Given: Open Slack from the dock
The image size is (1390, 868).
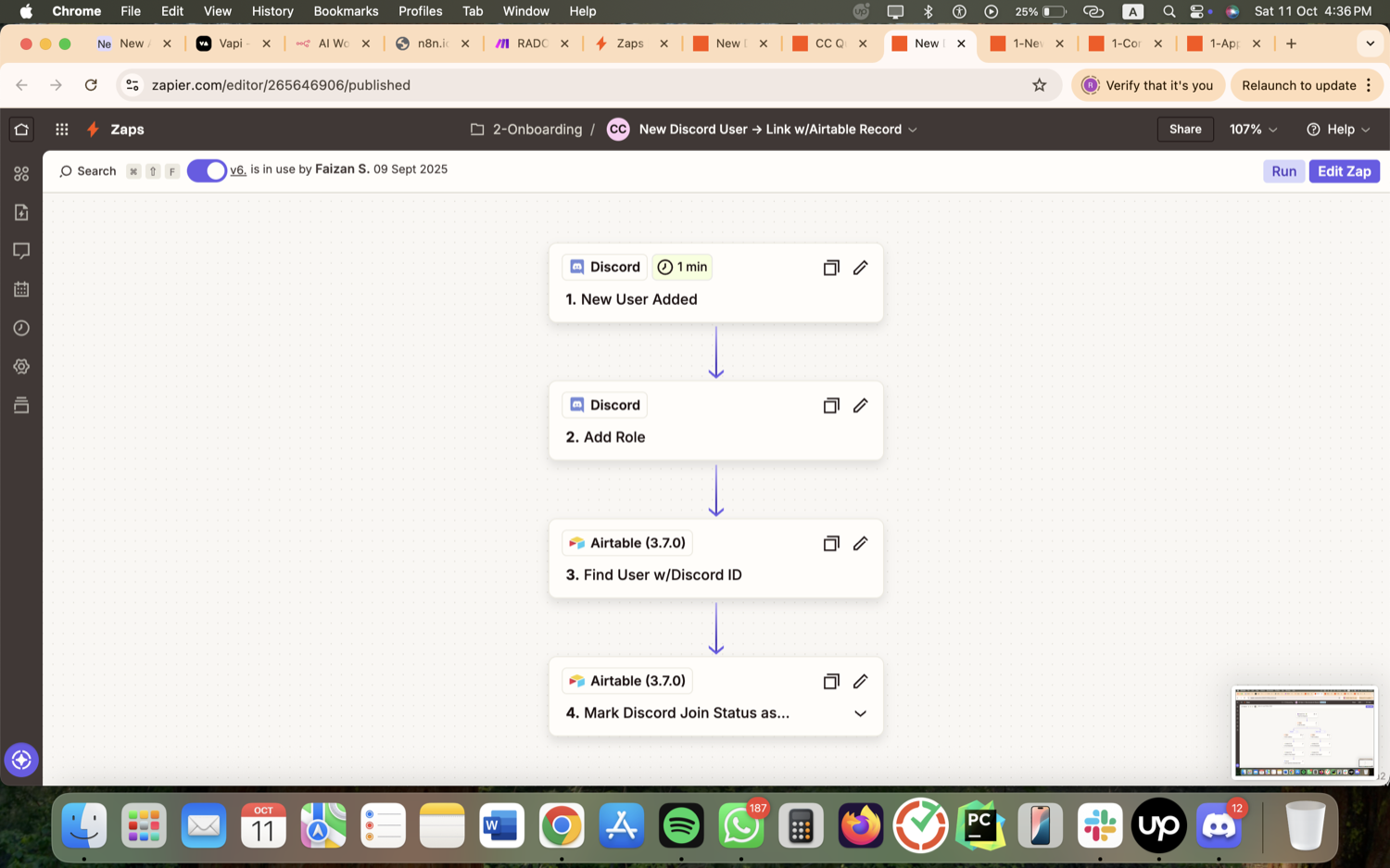Looking at the screenshot, I should coord(1100,825).
